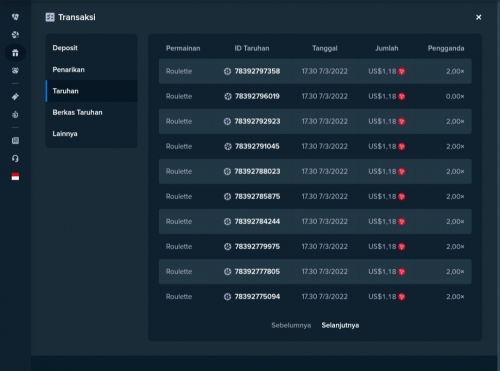Viewport: 500px width, 371px height.
Task: Open bet ID 78392784244
Action: 257,221
